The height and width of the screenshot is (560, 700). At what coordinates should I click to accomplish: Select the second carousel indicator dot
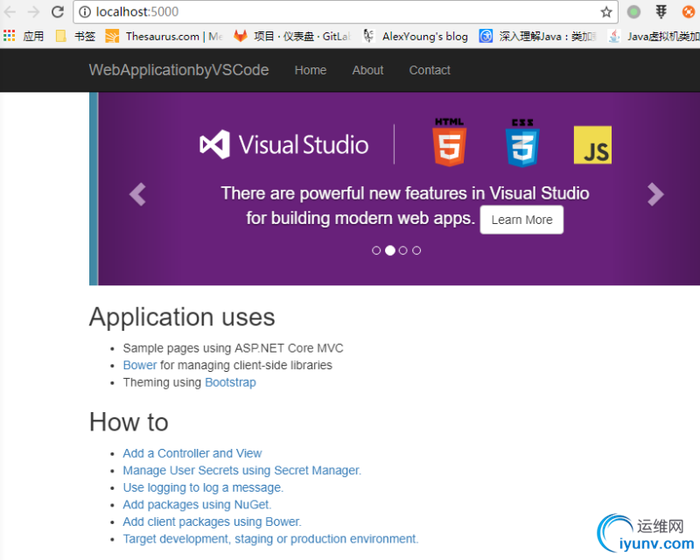pos(390,251)
